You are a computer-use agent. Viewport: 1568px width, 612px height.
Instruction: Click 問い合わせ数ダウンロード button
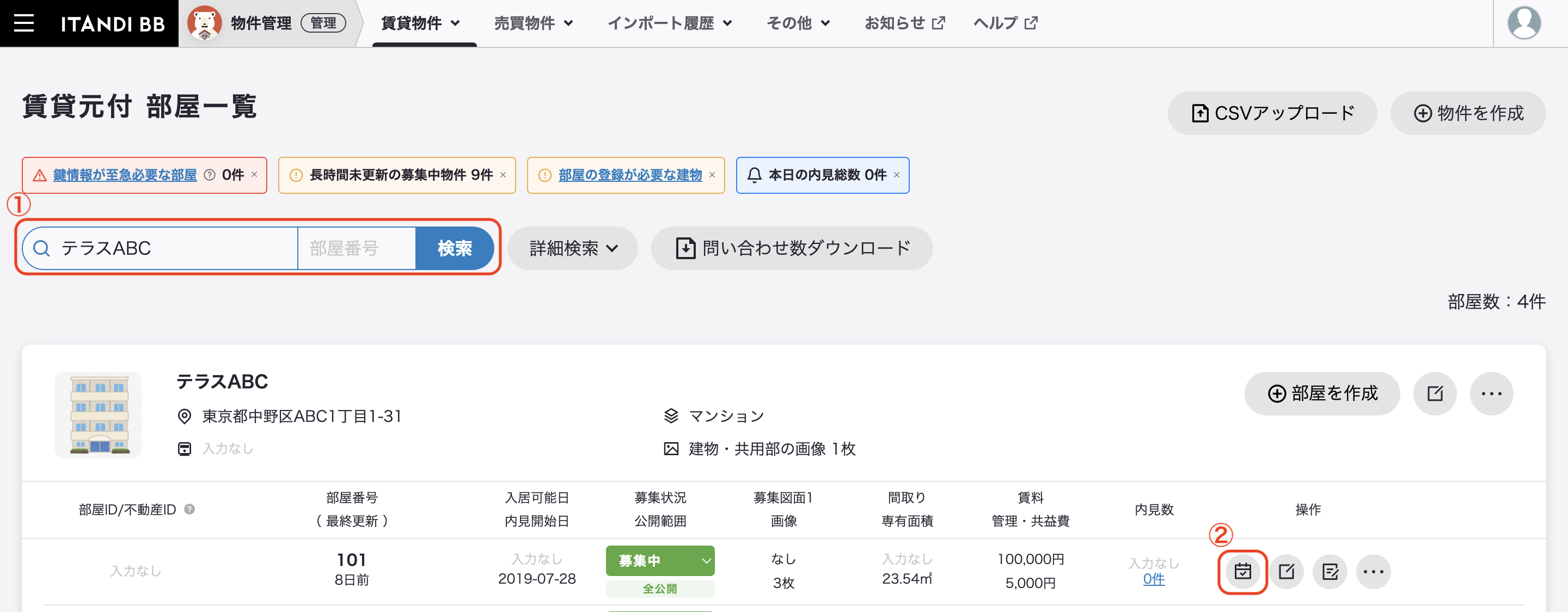[792, 248]
